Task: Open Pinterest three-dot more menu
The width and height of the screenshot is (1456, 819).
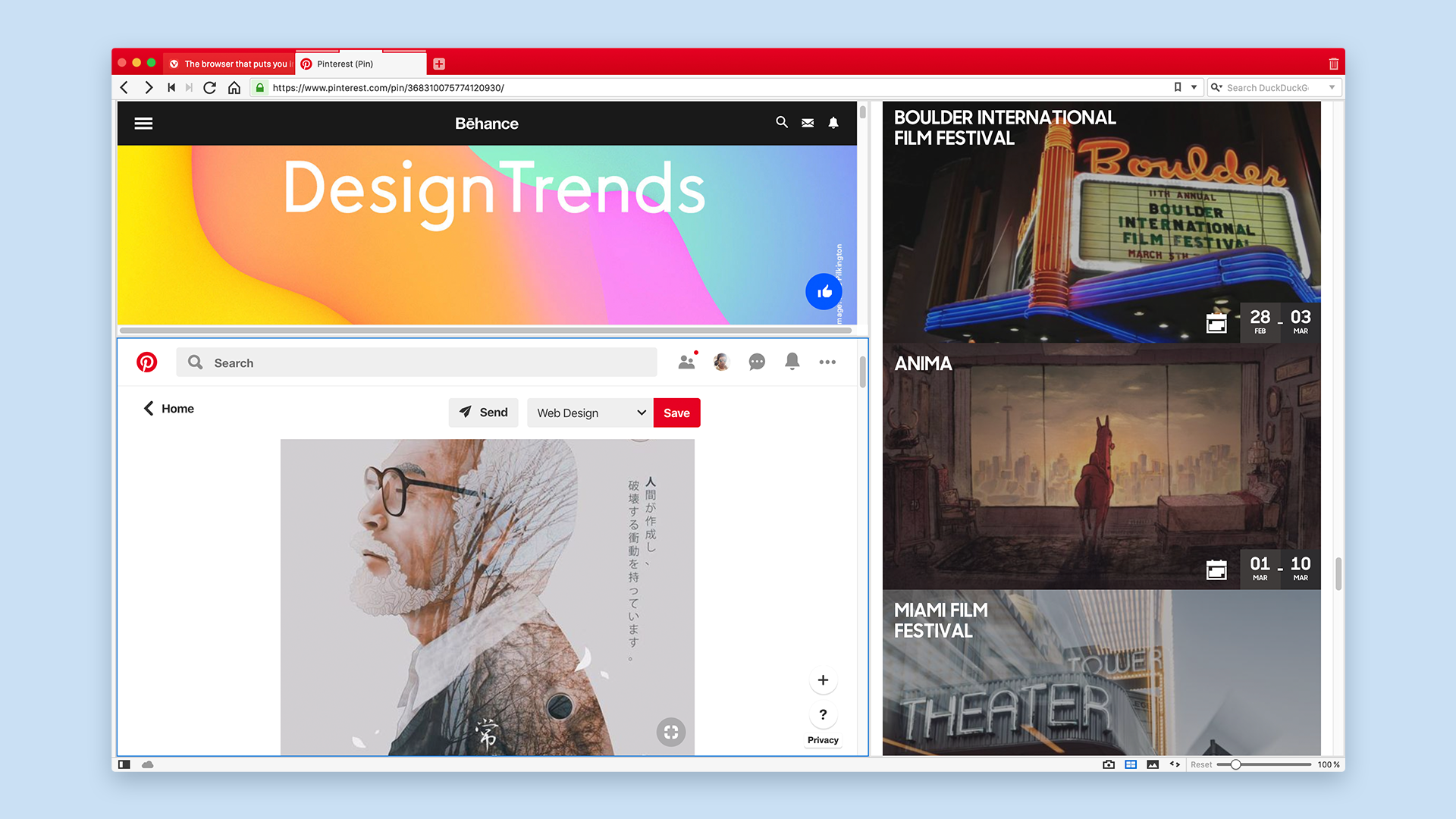Action: click(x=827, y=362)
